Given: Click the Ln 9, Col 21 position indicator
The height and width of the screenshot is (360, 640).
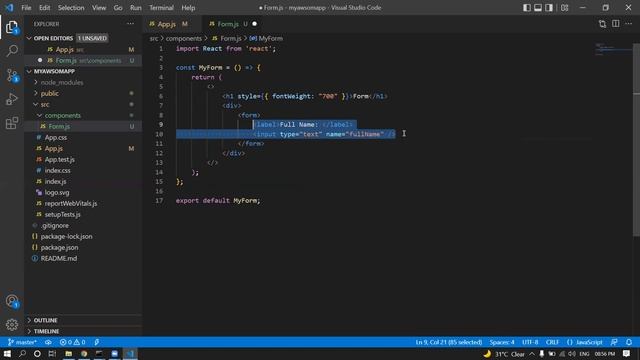Looking at the screenshot, I should (449, 342).
